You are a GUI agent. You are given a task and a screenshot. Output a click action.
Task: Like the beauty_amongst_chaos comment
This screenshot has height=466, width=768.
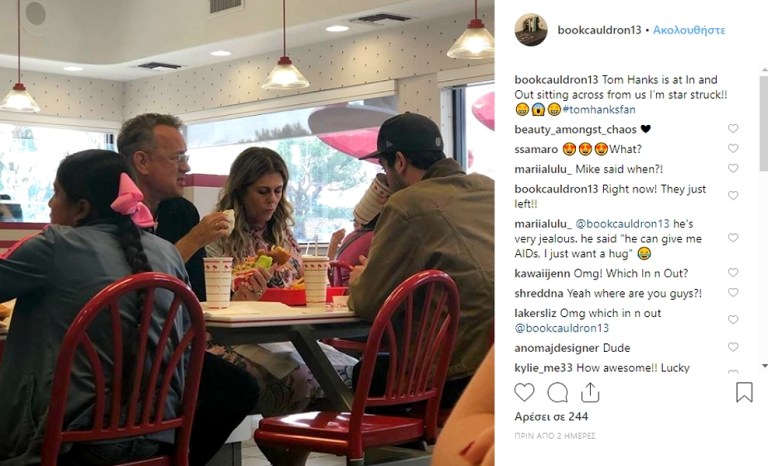733,128
